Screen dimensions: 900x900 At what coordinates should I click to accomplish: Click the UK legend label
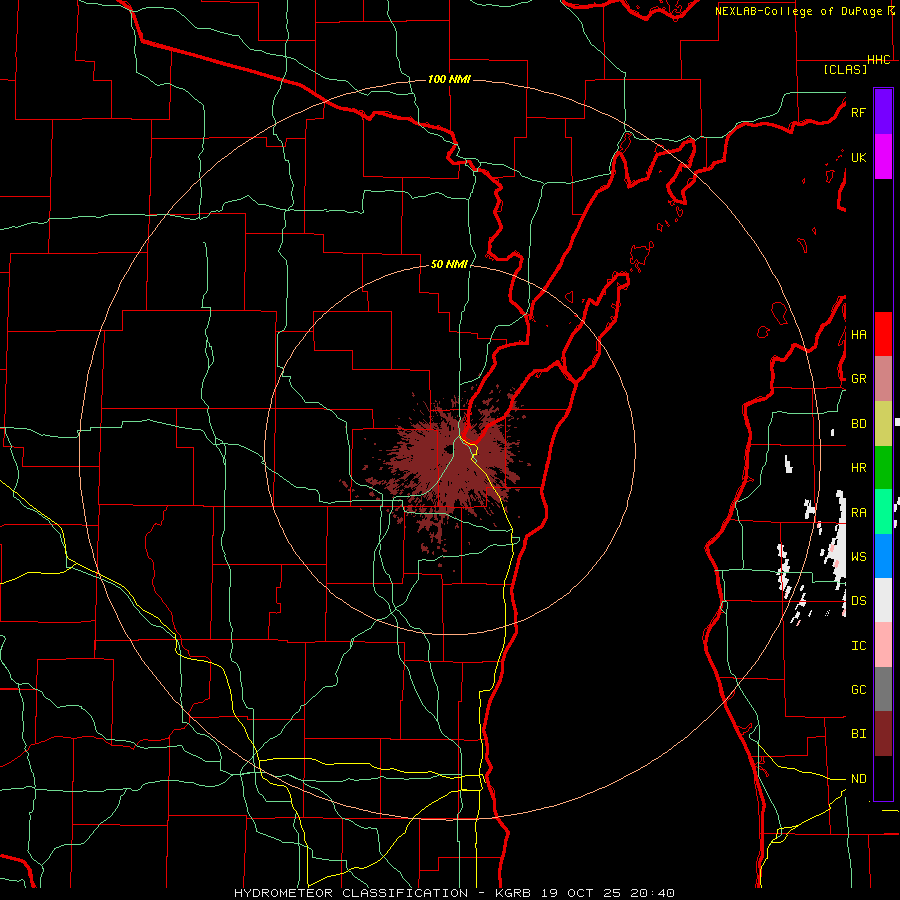point(858,157)
